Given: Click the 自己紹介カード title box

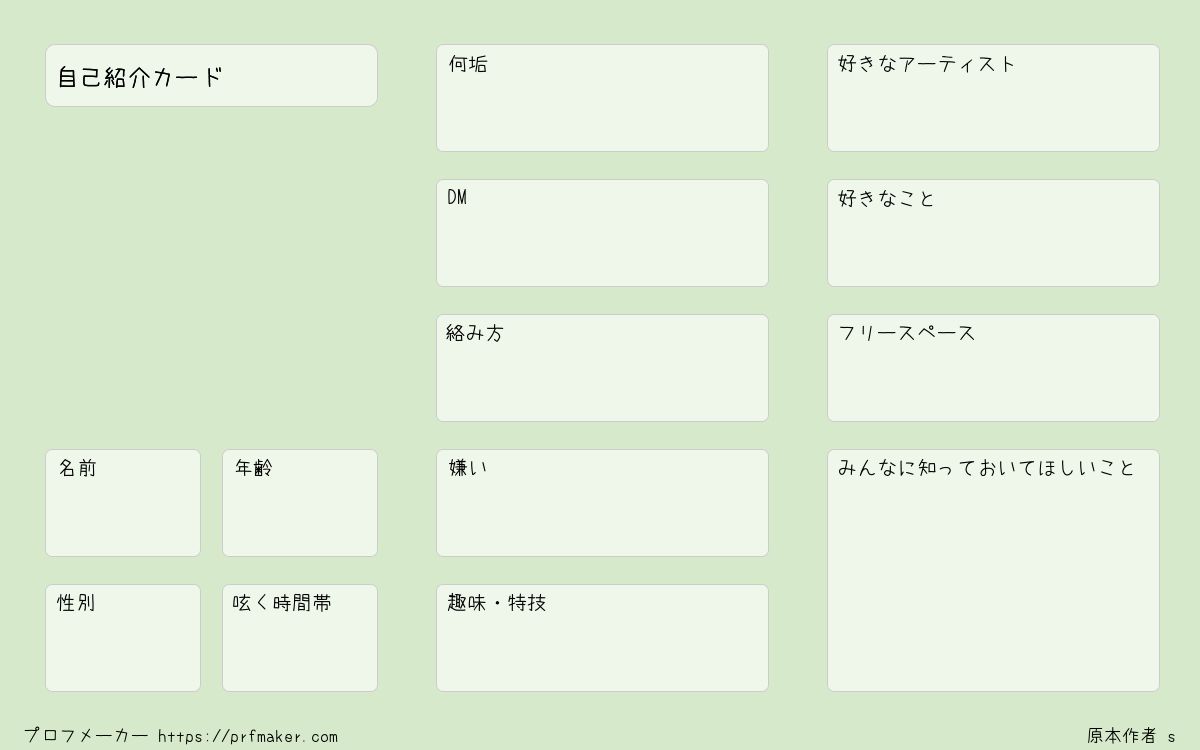Looking at the screenshot, I should (x=211, y=75).
